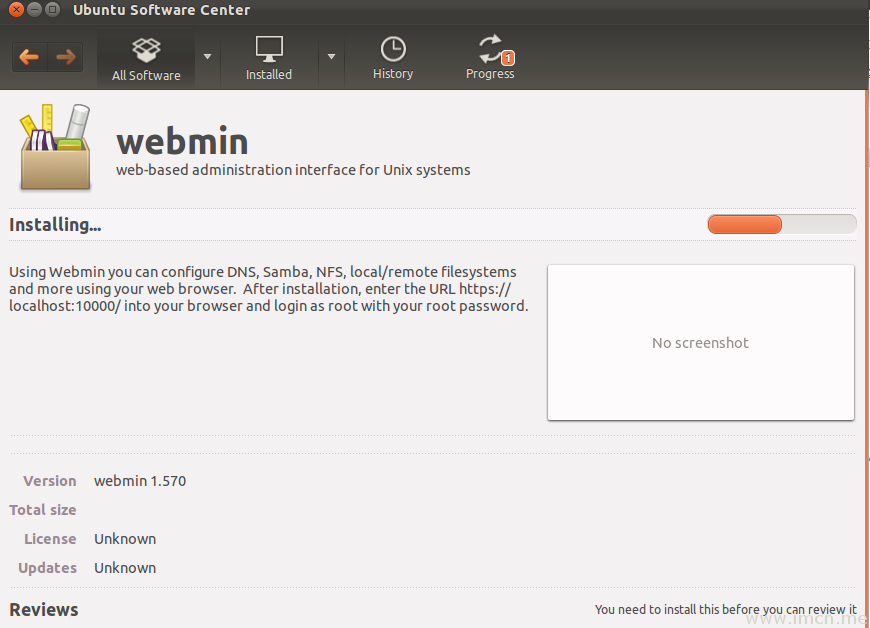Click the webmin title heading
This screenshot has height=628, width=870.
click(182, 141)
